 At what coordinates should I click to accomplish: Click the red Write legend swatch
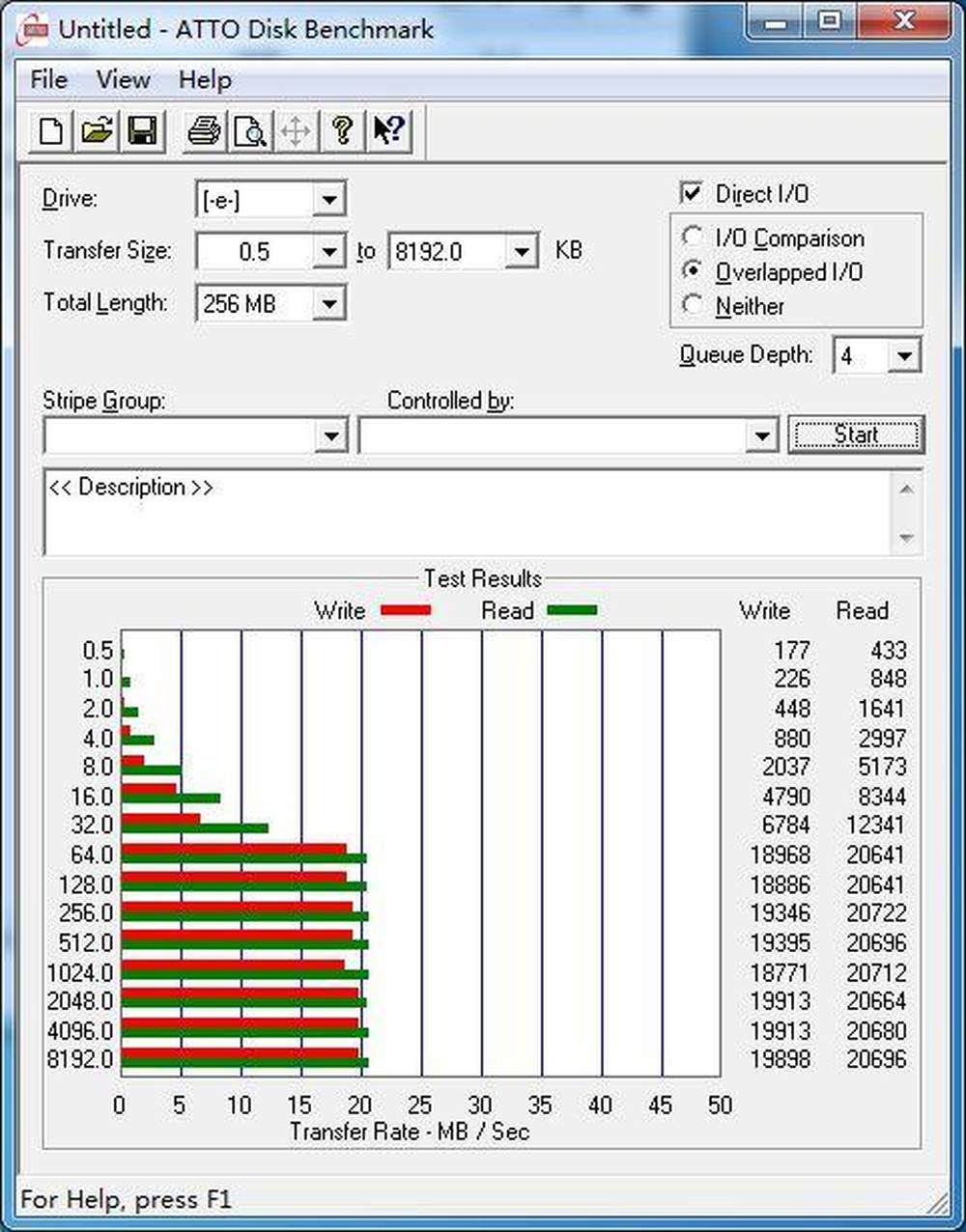406,610
